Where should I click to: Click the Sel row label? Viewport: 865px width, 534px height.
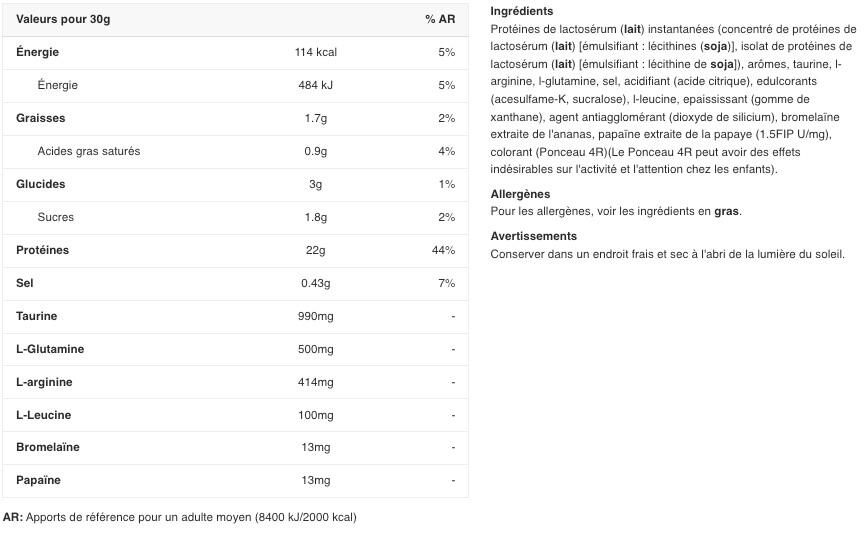25,283
